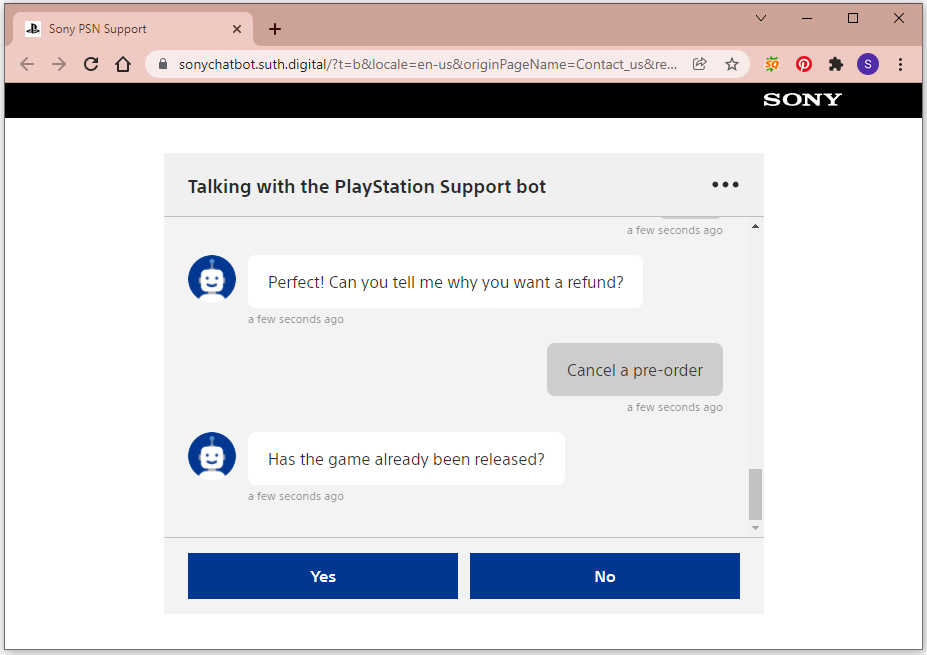View site info via the lock icon

163,64
